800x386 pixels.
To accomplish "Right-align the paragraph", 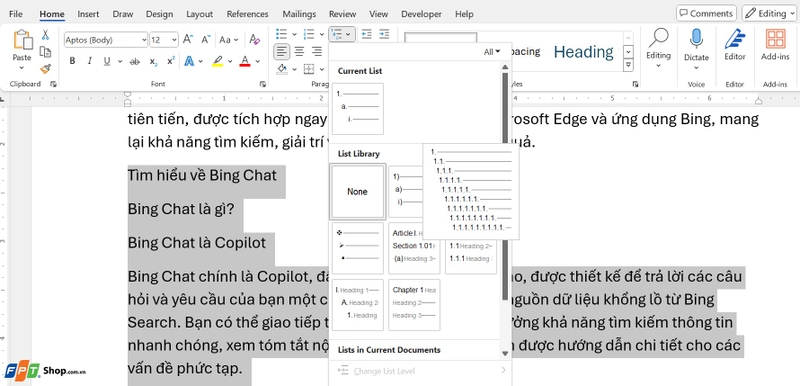I will point(317,52).
